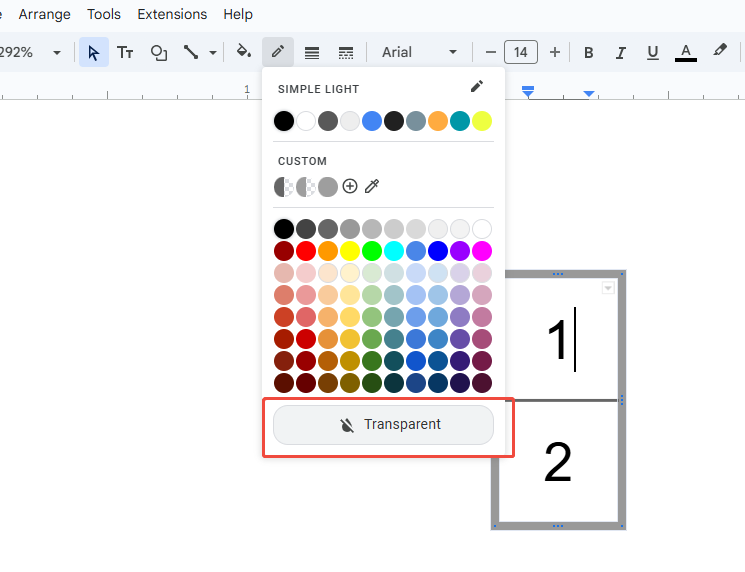The width and height of the screenshot is (745, 572).
Task: Toggle underline formatting
Action: tap(653, 52)
